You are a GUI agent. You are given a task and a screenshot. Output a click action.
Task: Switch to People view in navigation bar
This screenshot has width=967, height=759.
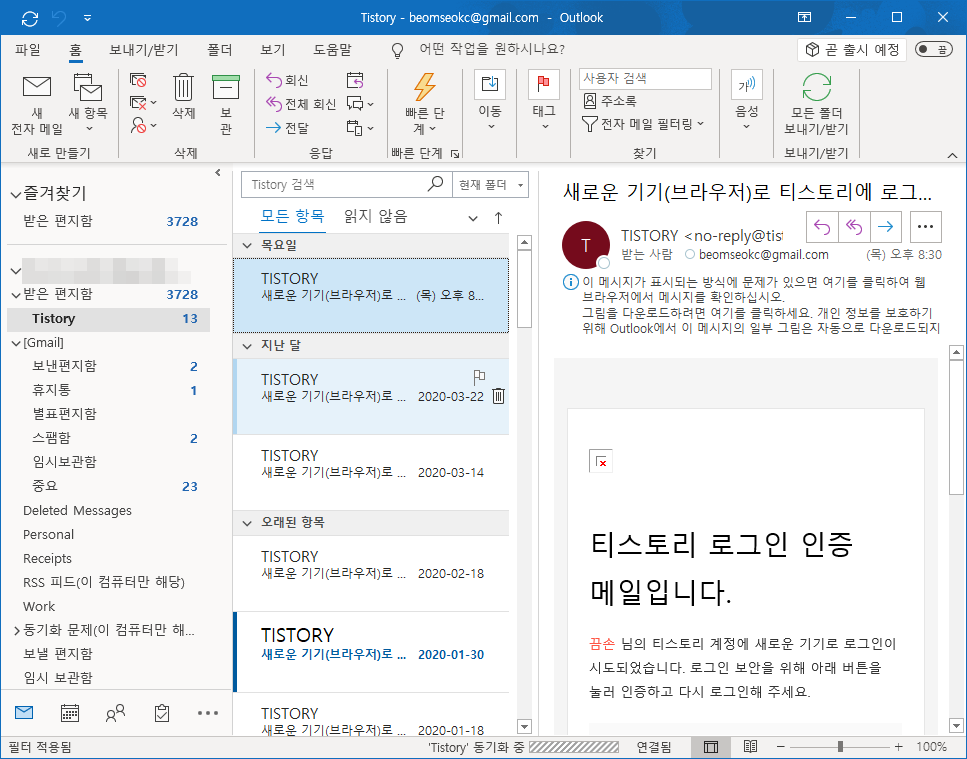pos(115,713)
